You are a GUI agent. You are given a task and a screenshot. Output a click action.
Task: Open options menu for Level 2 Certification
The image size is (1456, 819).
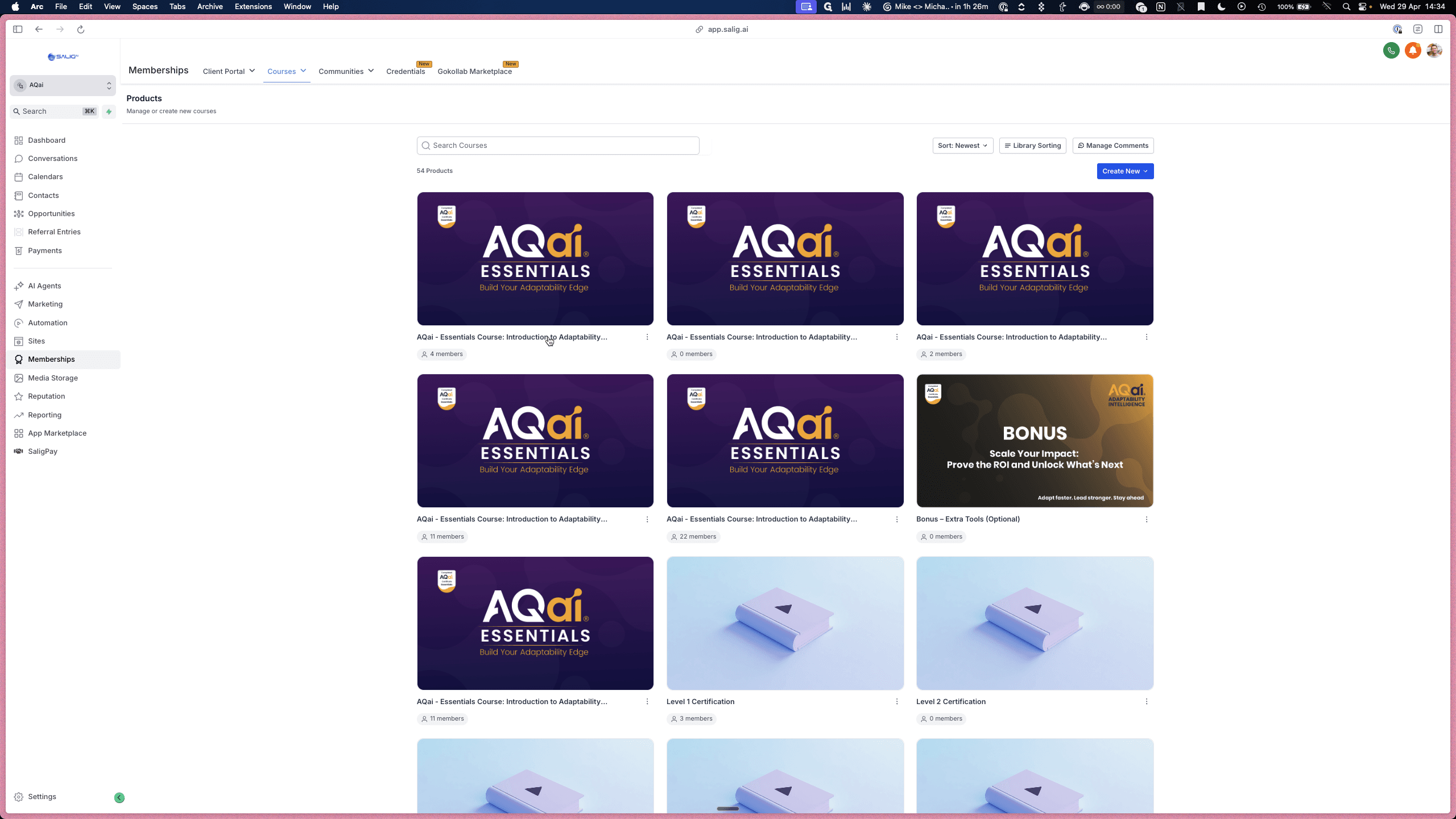point(1147,702)
